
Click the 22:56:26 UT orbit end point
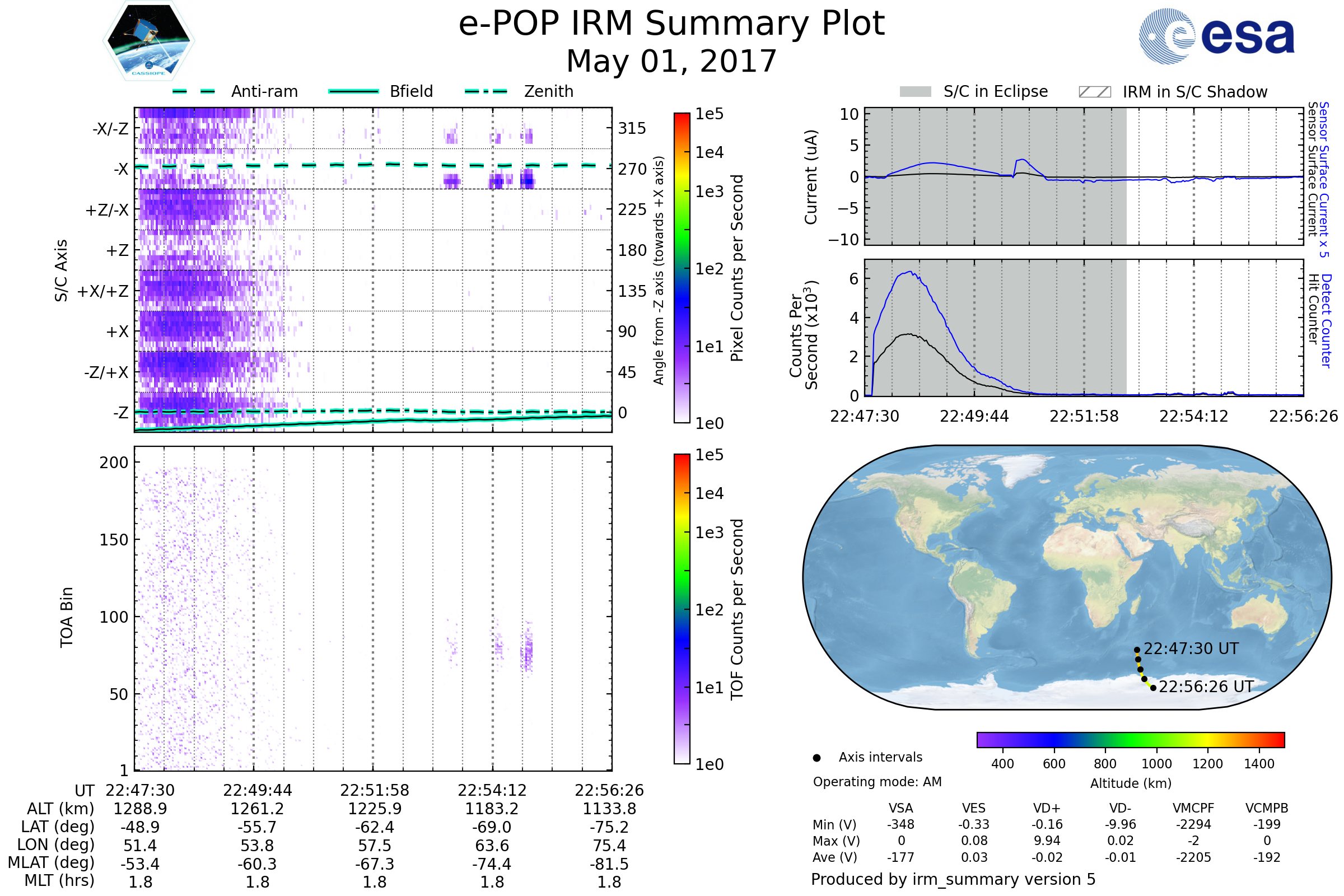1153,688
